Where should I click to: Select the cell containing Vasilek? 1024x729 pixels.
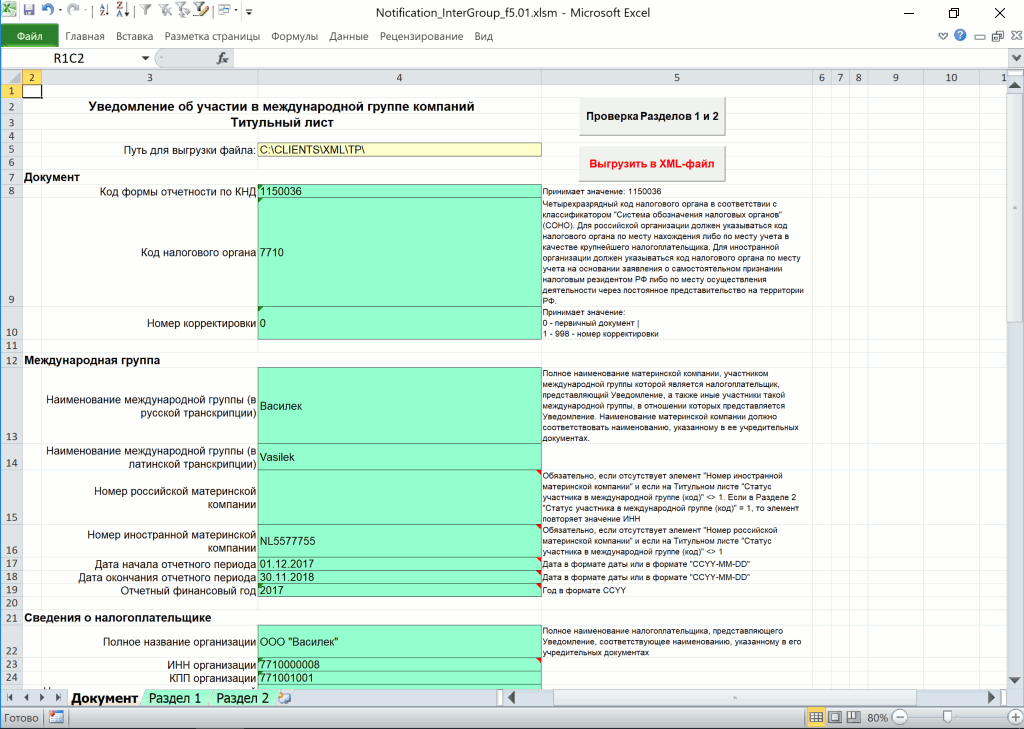(400, 457)
